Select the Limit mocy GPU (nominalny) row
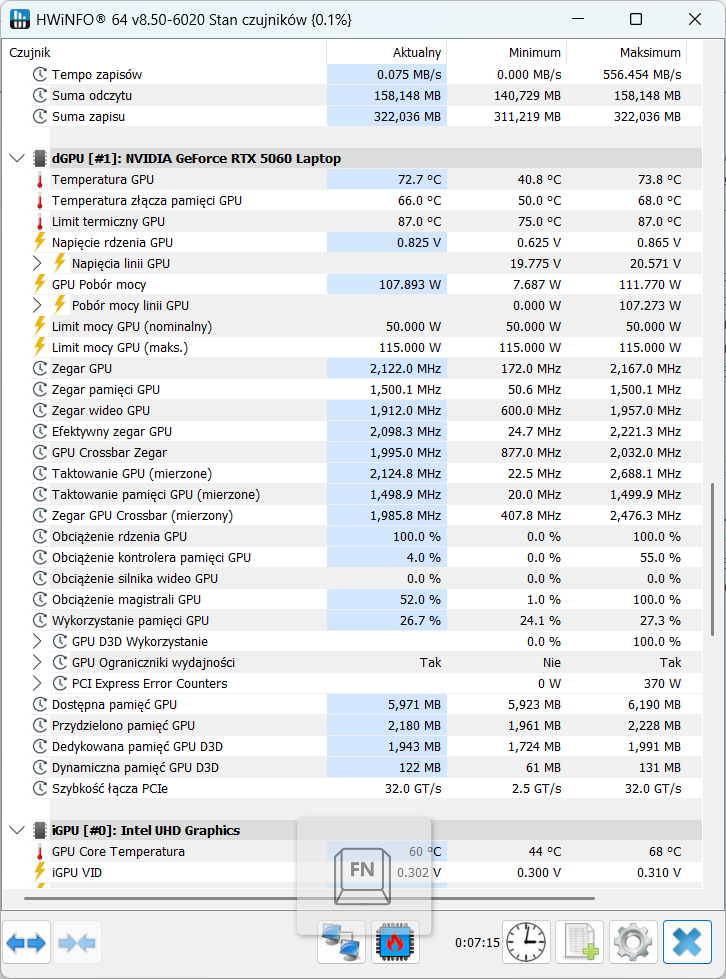The height and width of the screenshot is (979, 726). [x=366, y=327]
